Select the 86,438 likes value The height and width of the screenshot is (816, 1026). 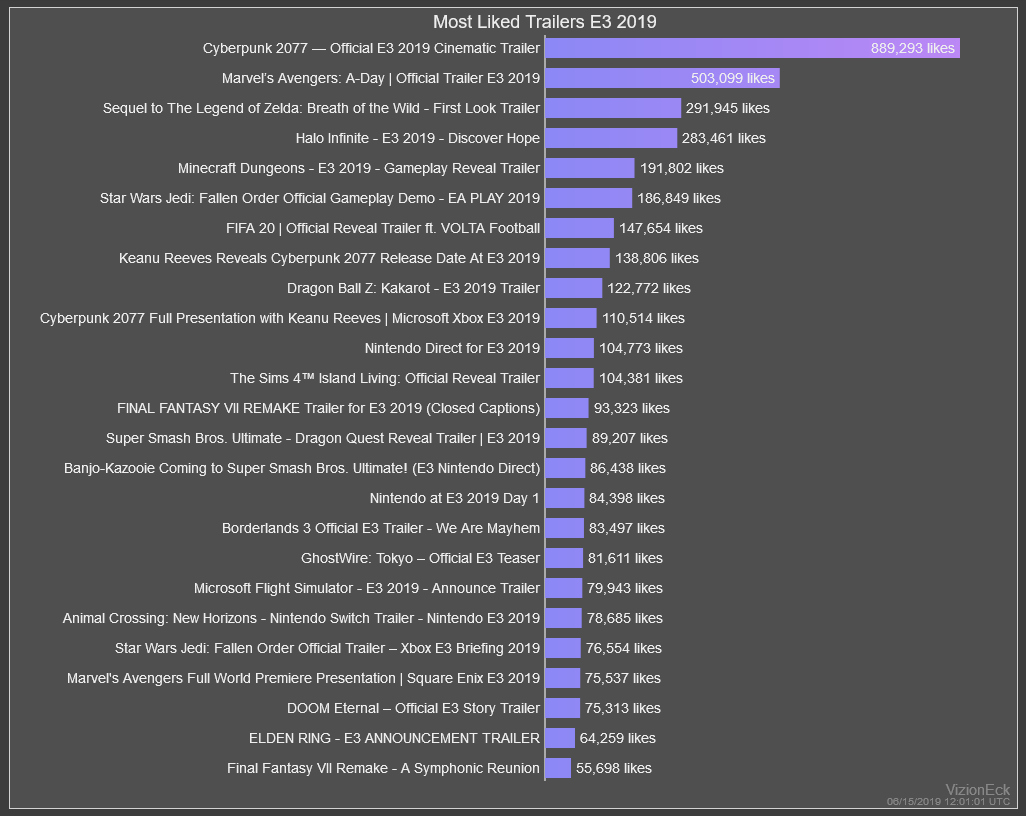click(628, 469)
